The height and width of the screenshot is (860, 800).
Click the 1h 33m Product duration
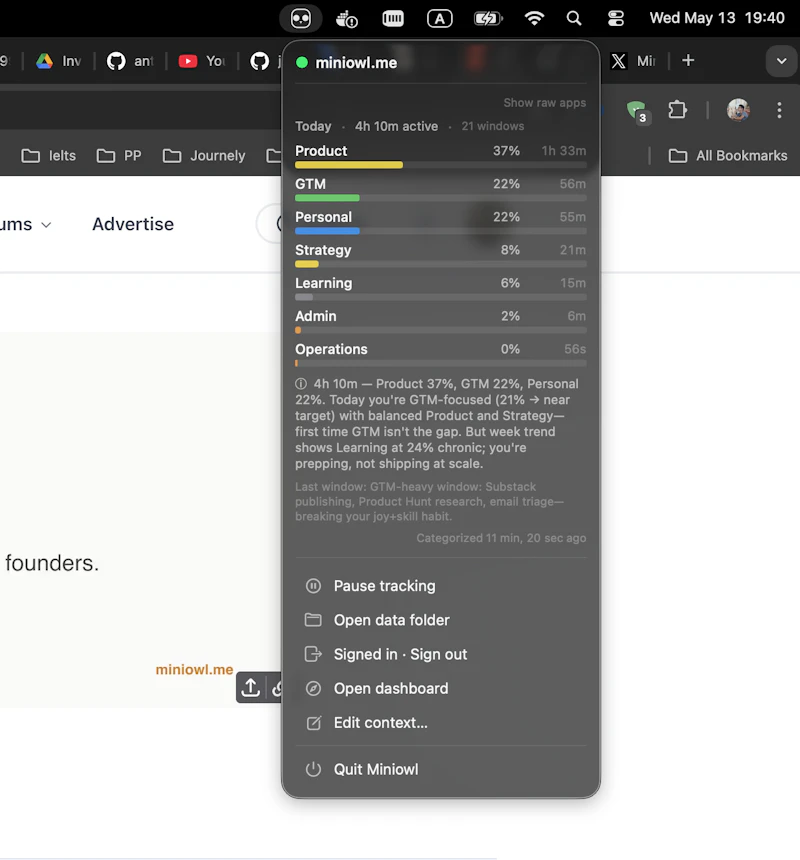pyautogui.click(x=564, y=151)
